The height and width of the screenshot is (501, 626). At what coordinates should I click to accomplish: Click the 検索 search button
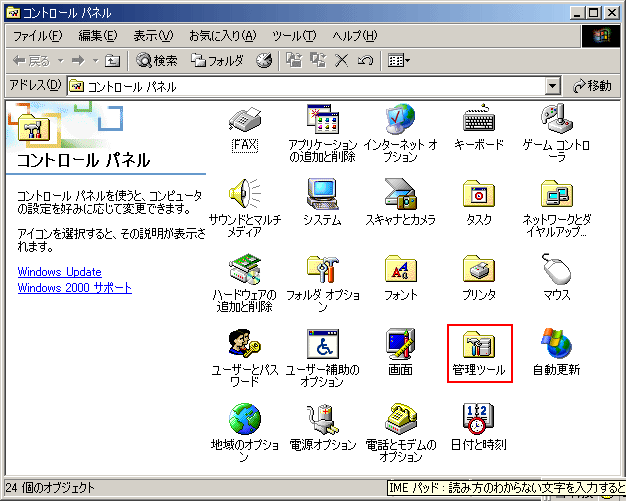click(156, 61)
